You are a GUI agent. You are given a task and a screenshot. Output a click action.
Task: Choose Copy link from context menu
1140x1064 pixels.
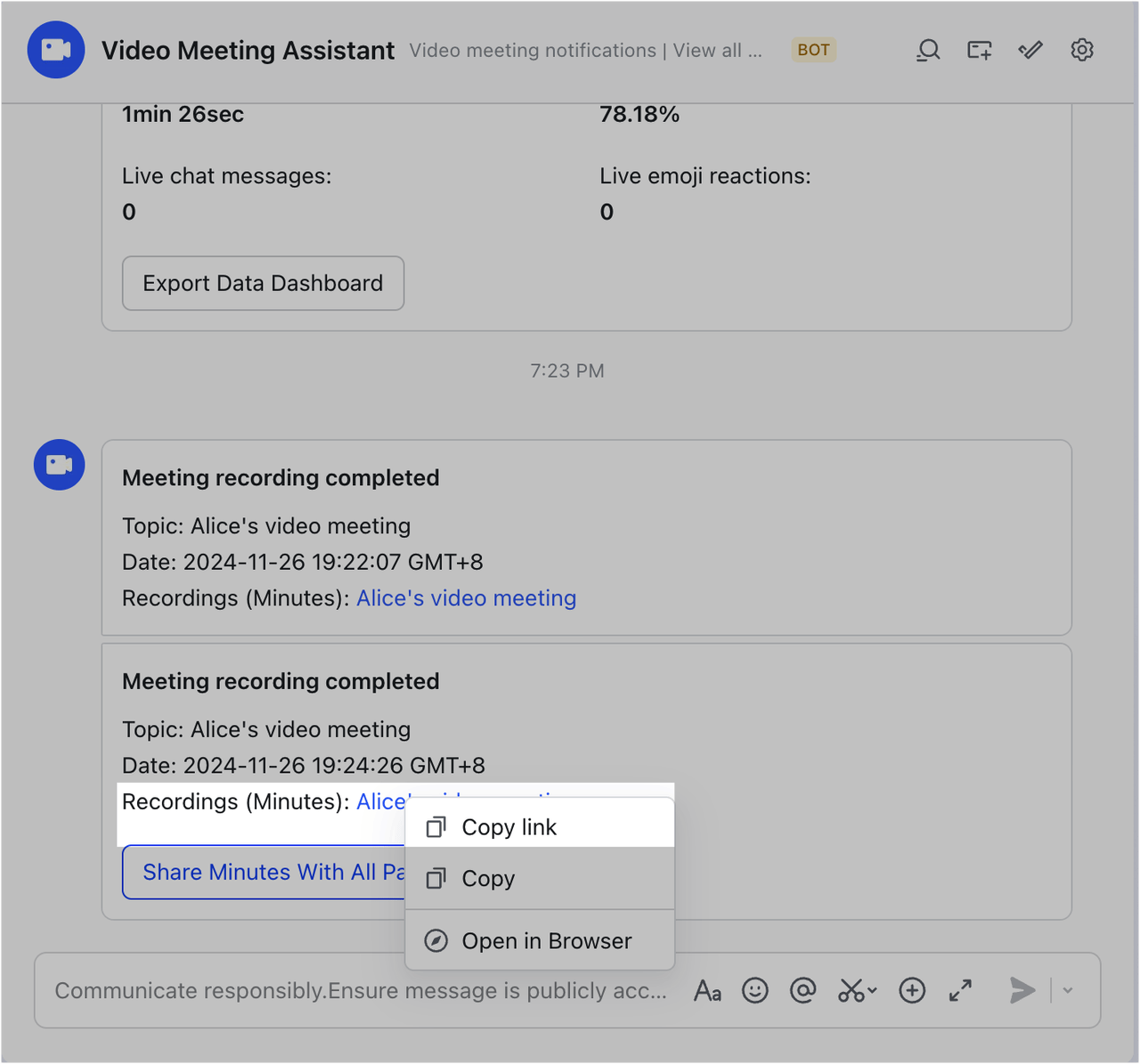pos(540,827)
